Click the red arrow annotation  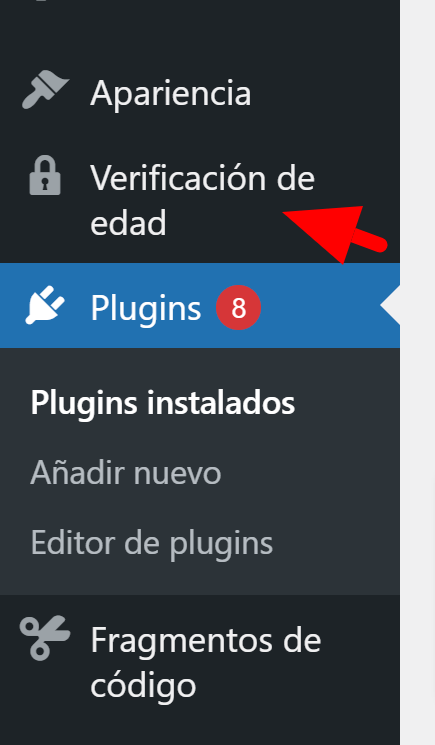click(336, 233)
